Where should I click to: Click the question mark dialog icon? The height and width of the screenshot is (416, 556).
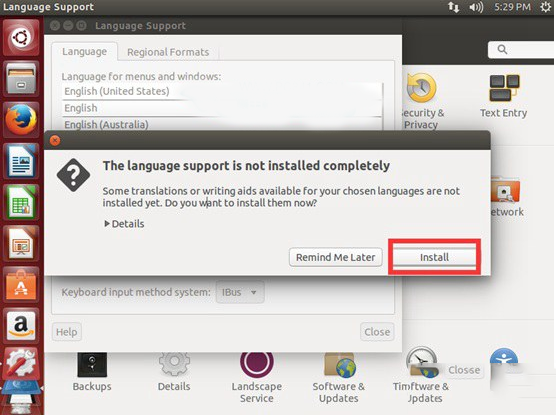(73, 175)
